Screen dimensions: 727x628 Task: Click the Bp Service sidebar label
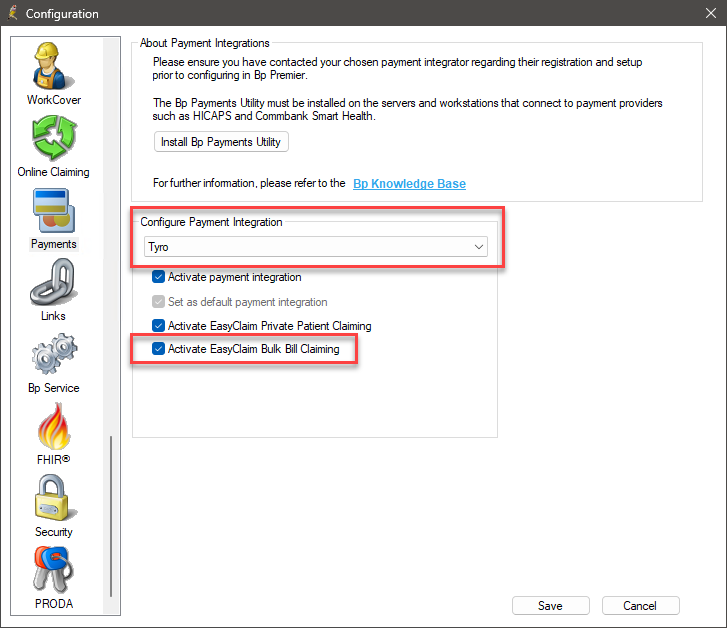pos(54,388)
